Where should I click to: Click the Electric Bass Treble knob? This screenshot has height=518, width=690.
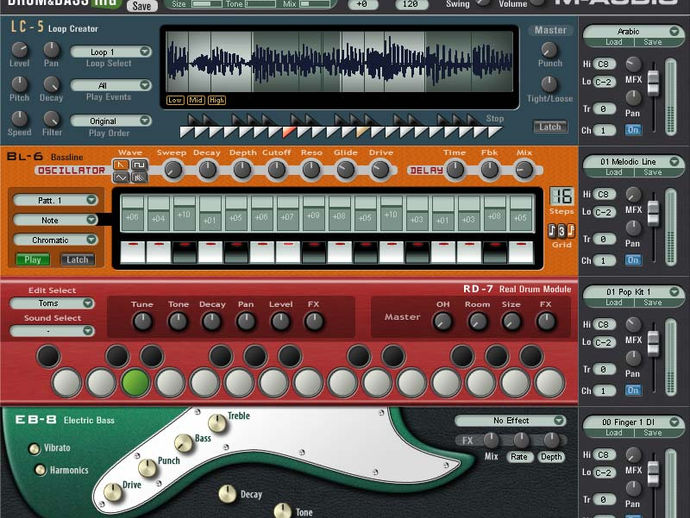point(217,423)
